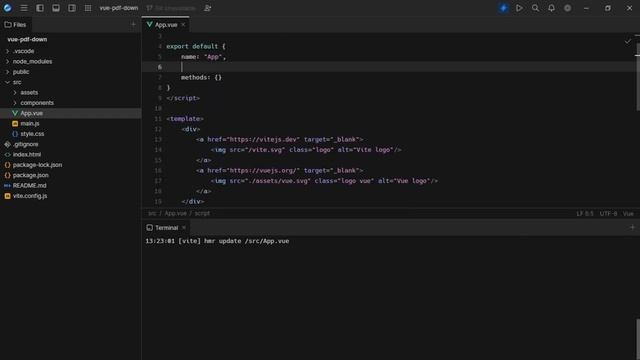Open the tools grid icon

88,8
